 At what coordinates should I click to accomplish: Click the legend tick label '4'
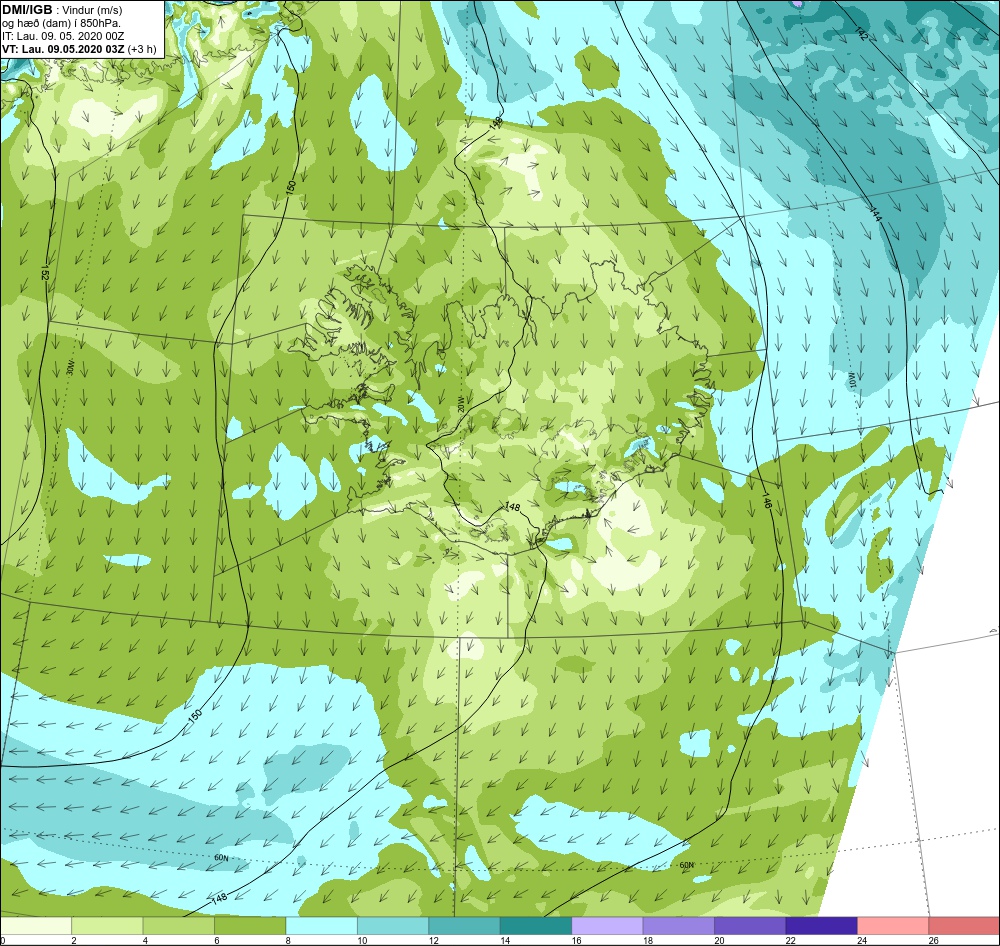[145, 940]
